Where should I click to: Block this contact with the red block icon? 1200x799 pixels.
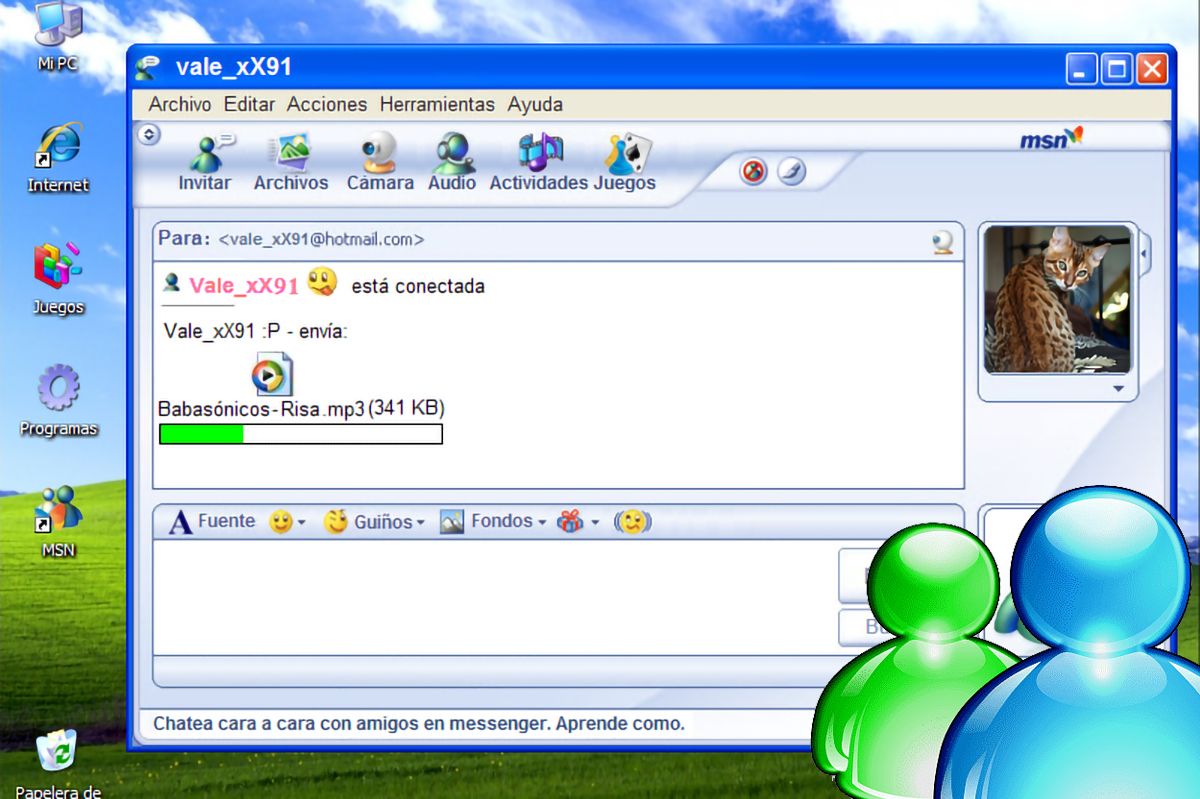(x=751, y=171)
